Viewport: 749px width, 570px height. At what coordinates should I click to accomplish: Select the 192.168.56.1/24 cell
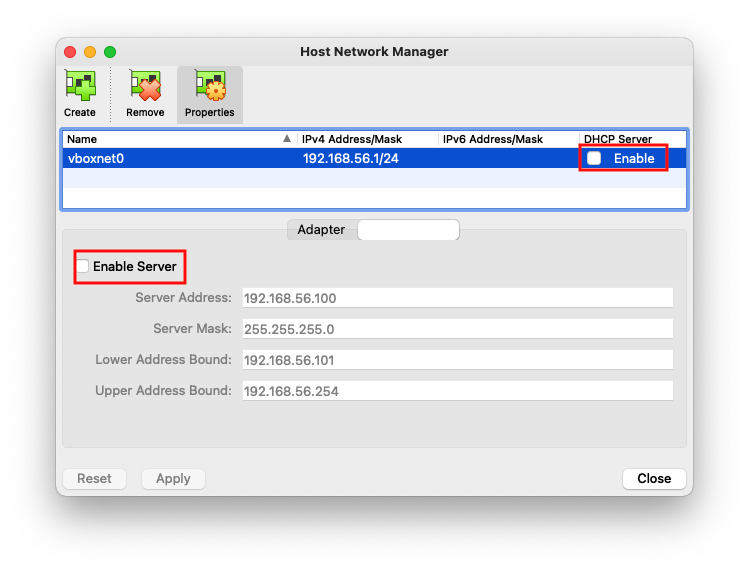click(x=351, y=159)
